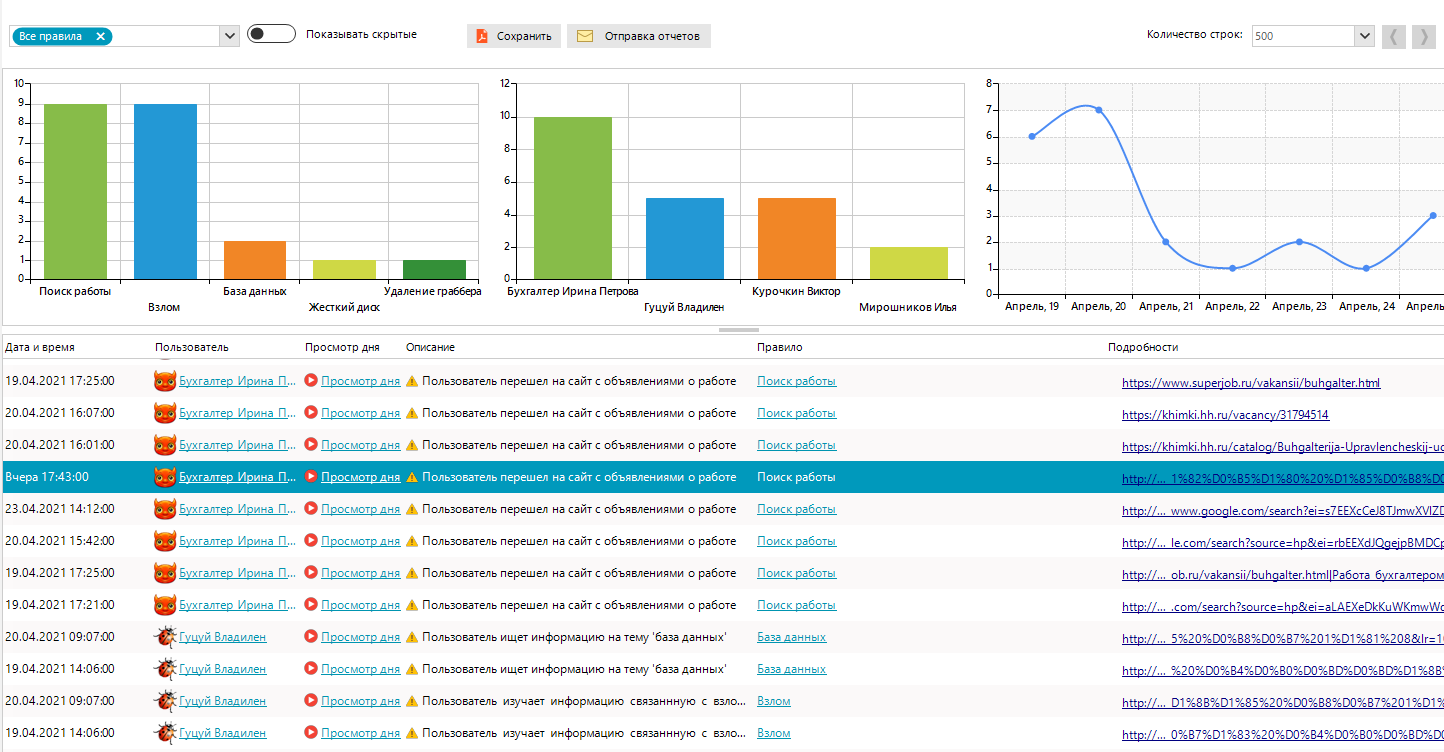Screen dimensions: 1444x752
Task: Open 'Отправка отчетов'
Action: pos(639,36)
